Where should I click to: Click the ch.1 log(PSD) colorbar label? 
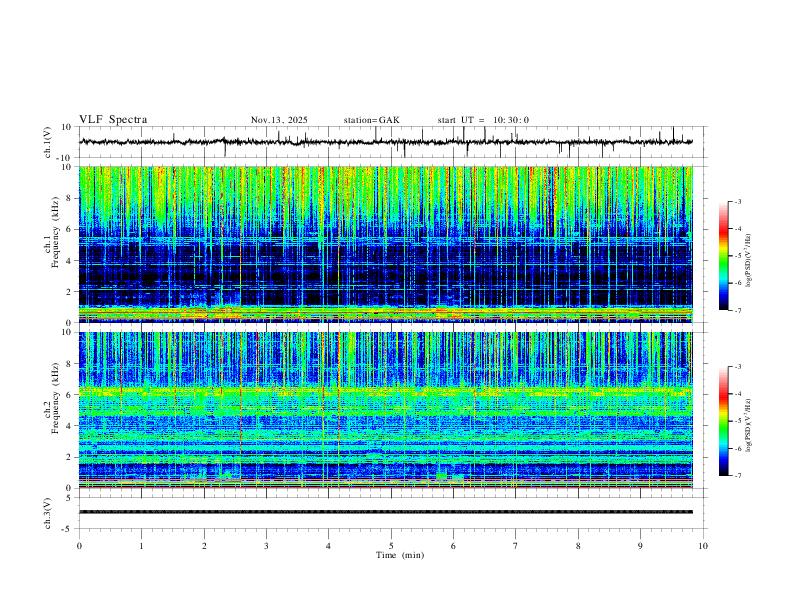point(748,261)
